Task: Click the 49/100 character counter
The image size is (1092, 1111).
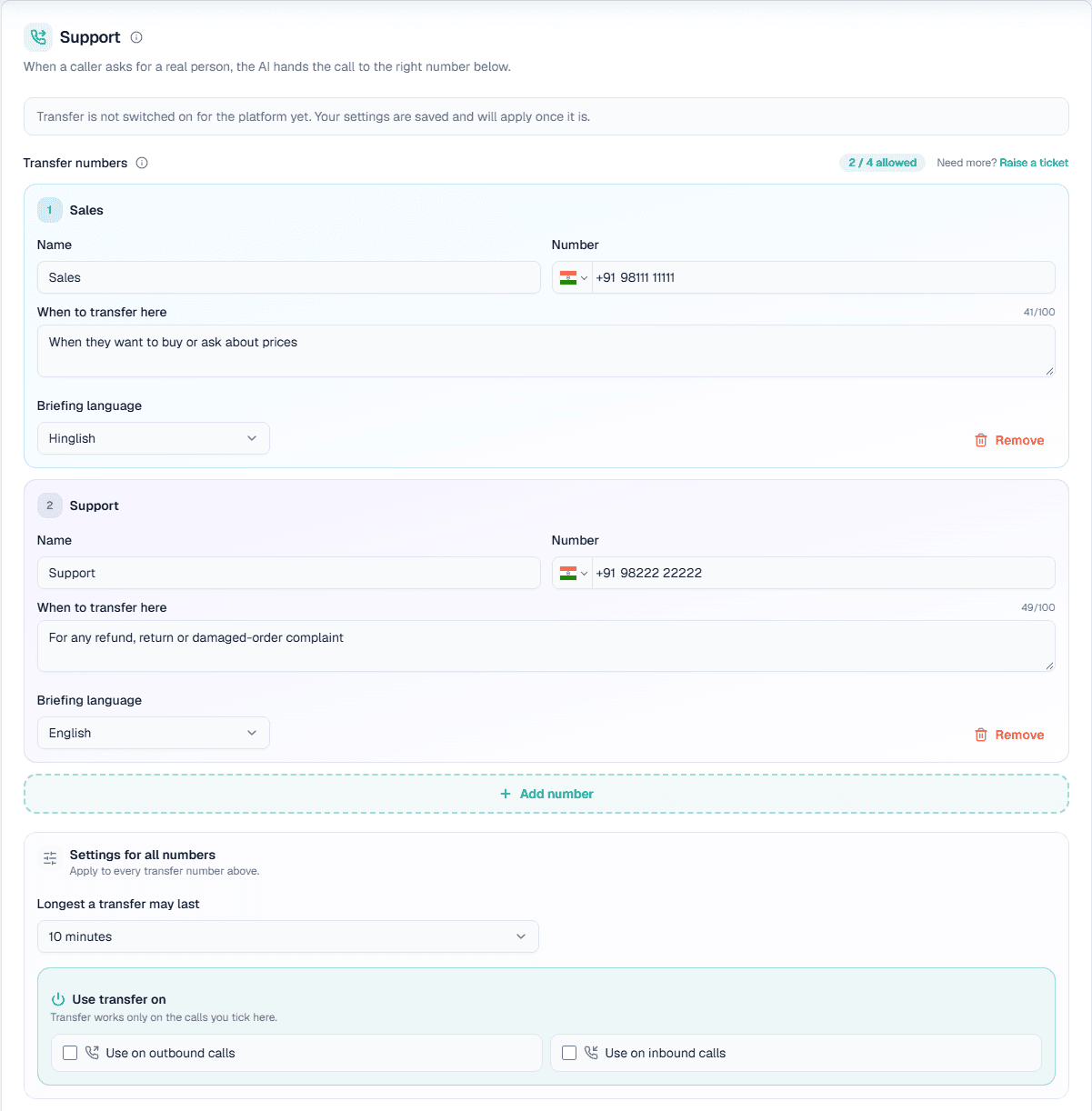Action: (x=1038, y=607)
